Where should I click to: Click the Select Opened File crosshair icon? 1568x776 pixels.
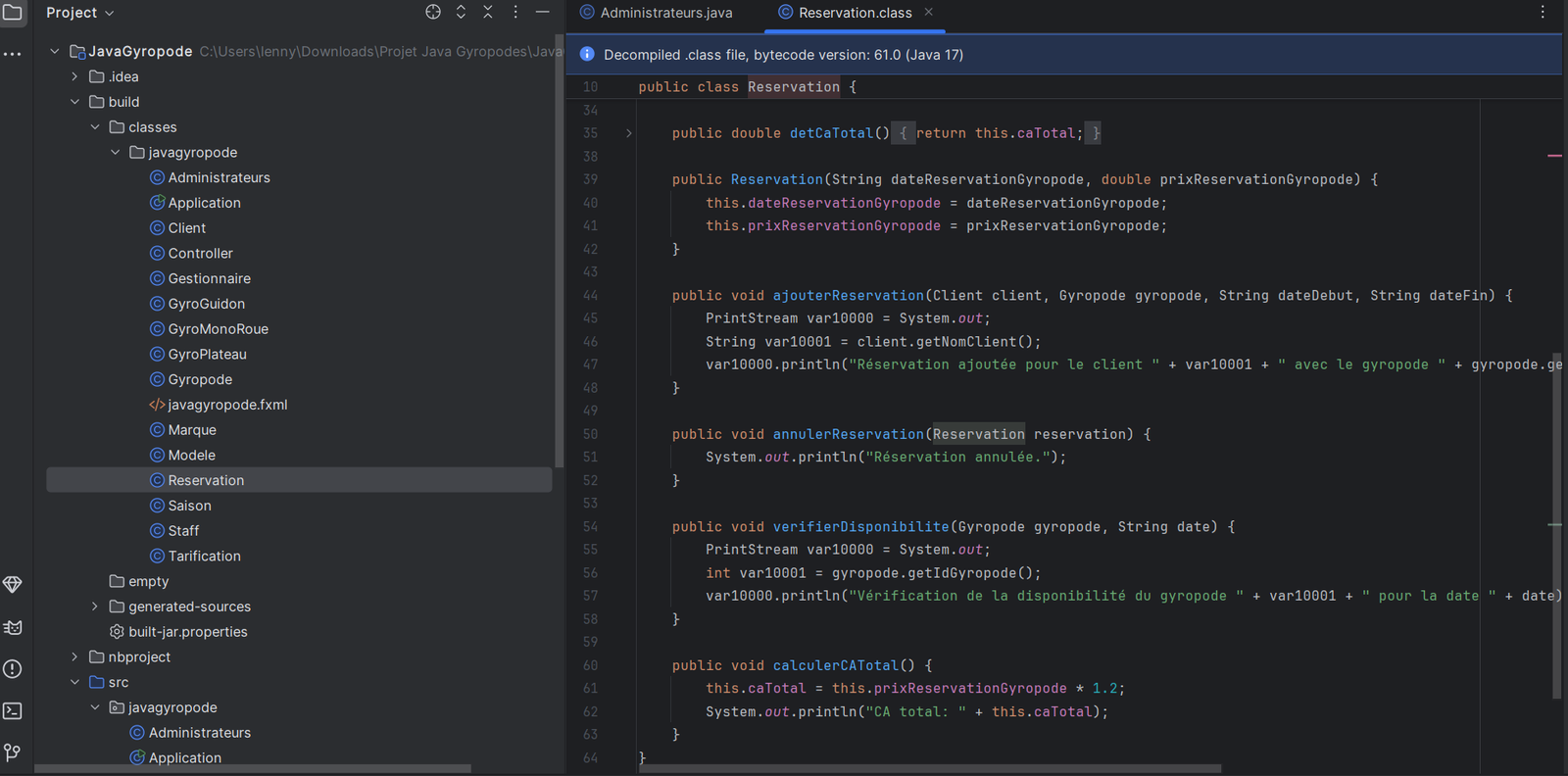[433, 13]
